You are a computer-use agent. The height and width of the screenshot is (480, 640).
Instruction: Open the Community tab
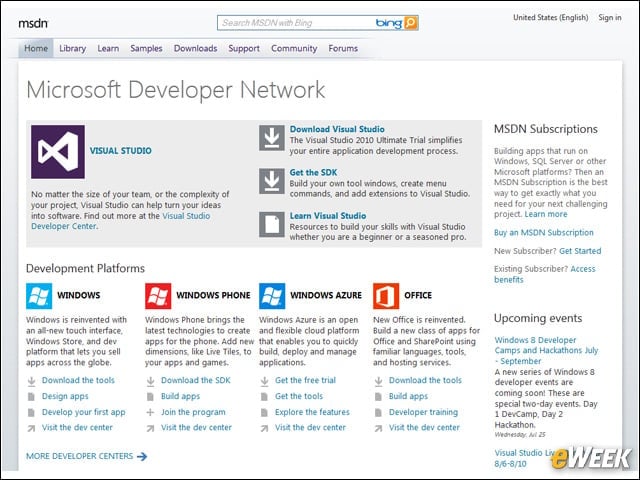(294, 48)
